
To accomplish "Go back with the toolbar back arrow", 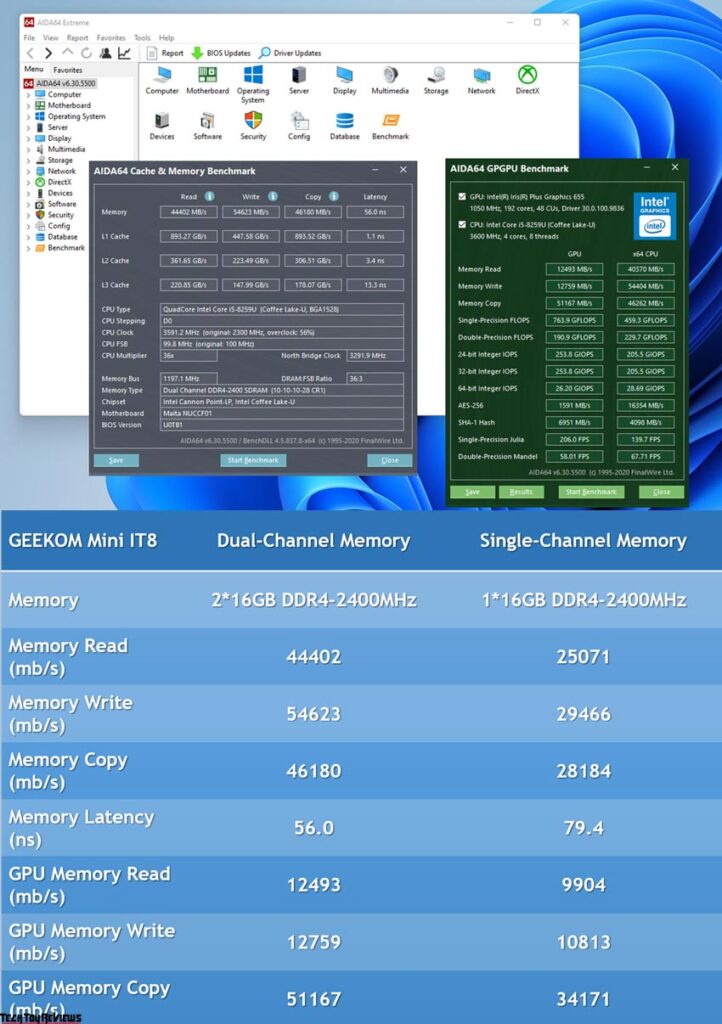I will pyautogui.click(x=30, y=53).
